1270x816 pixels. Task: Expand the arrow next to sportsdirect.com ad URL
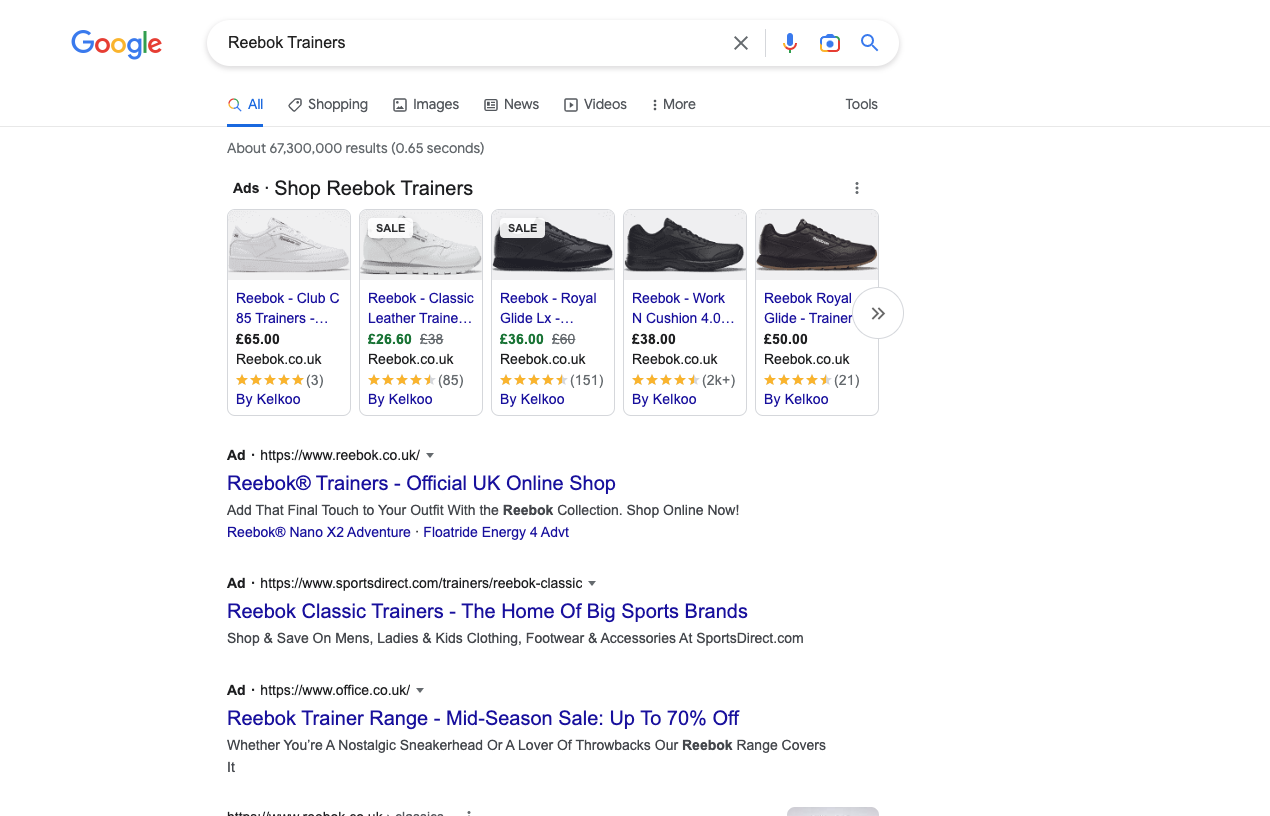click(592, 584)
